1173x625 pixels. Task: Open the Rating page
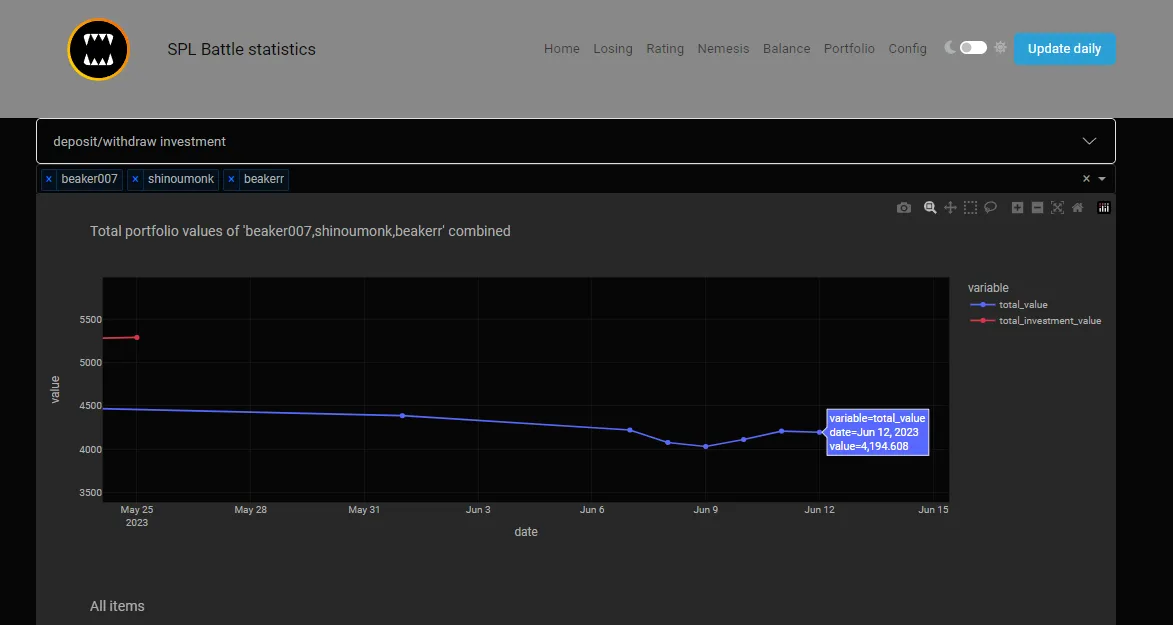click(665, 49)
